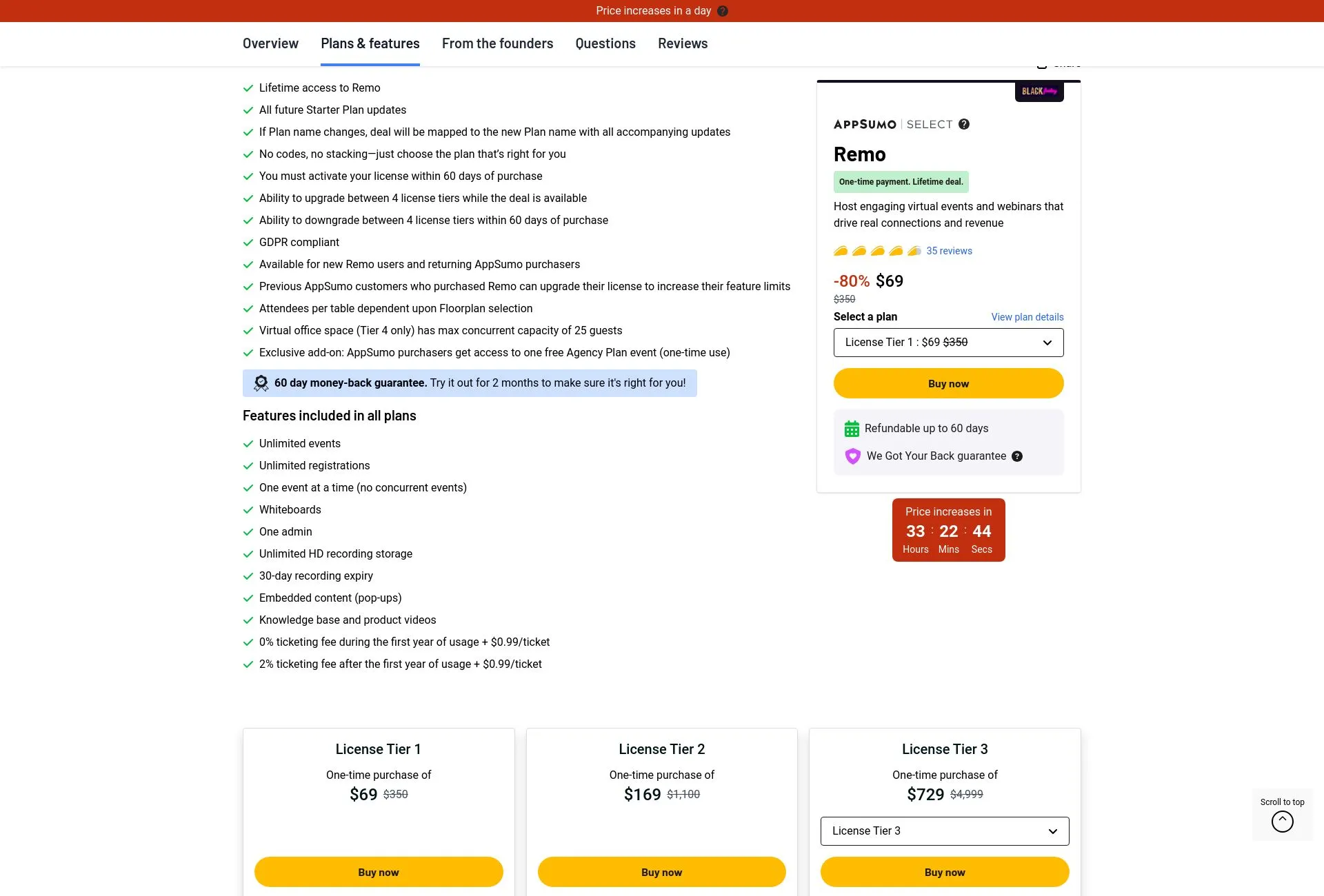
Task: Click the green refund calendar icon
Action: click(x=852, y=429)
